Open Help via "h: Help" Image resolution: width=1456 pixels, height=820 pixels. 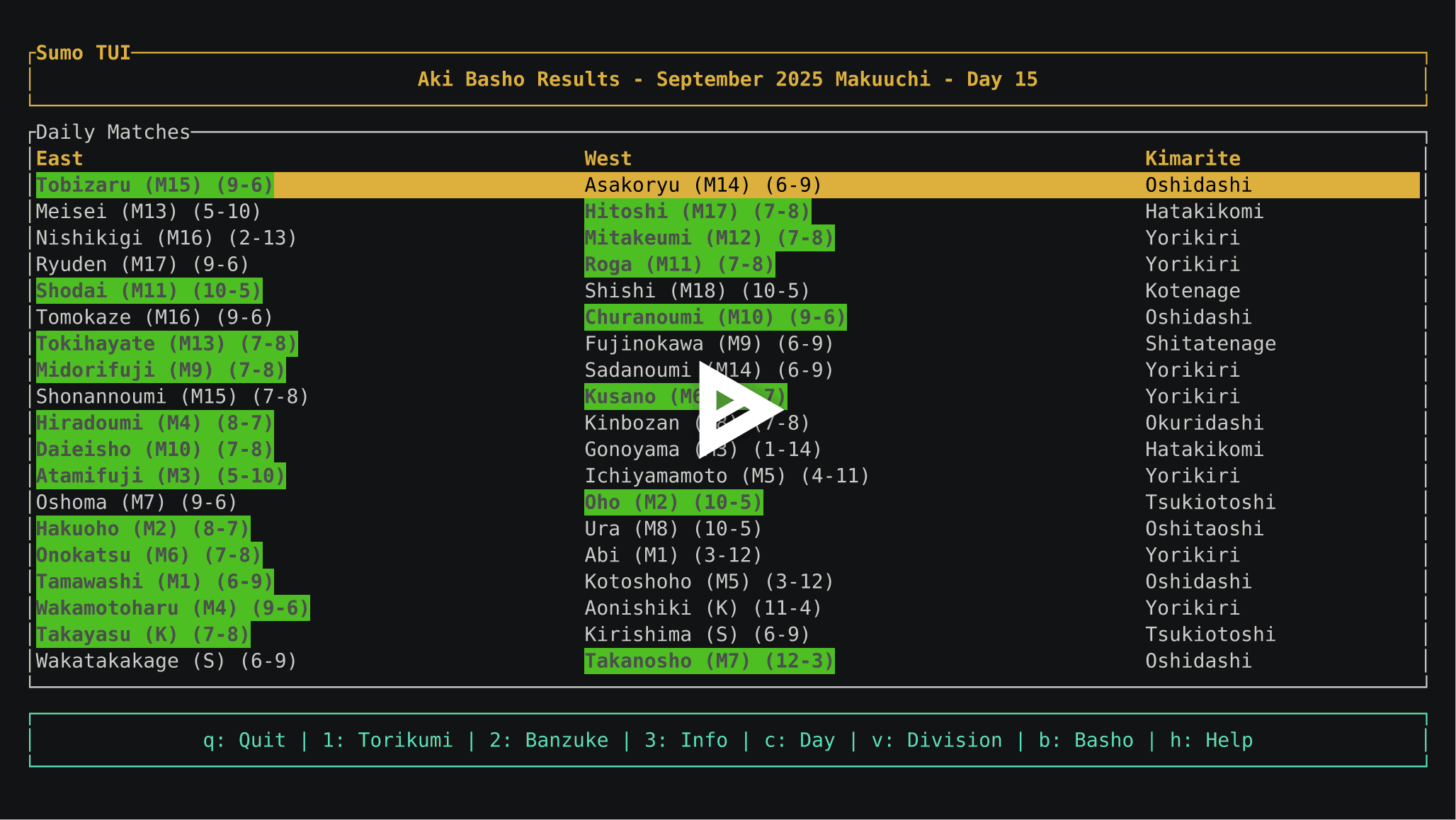[1212, 739]
